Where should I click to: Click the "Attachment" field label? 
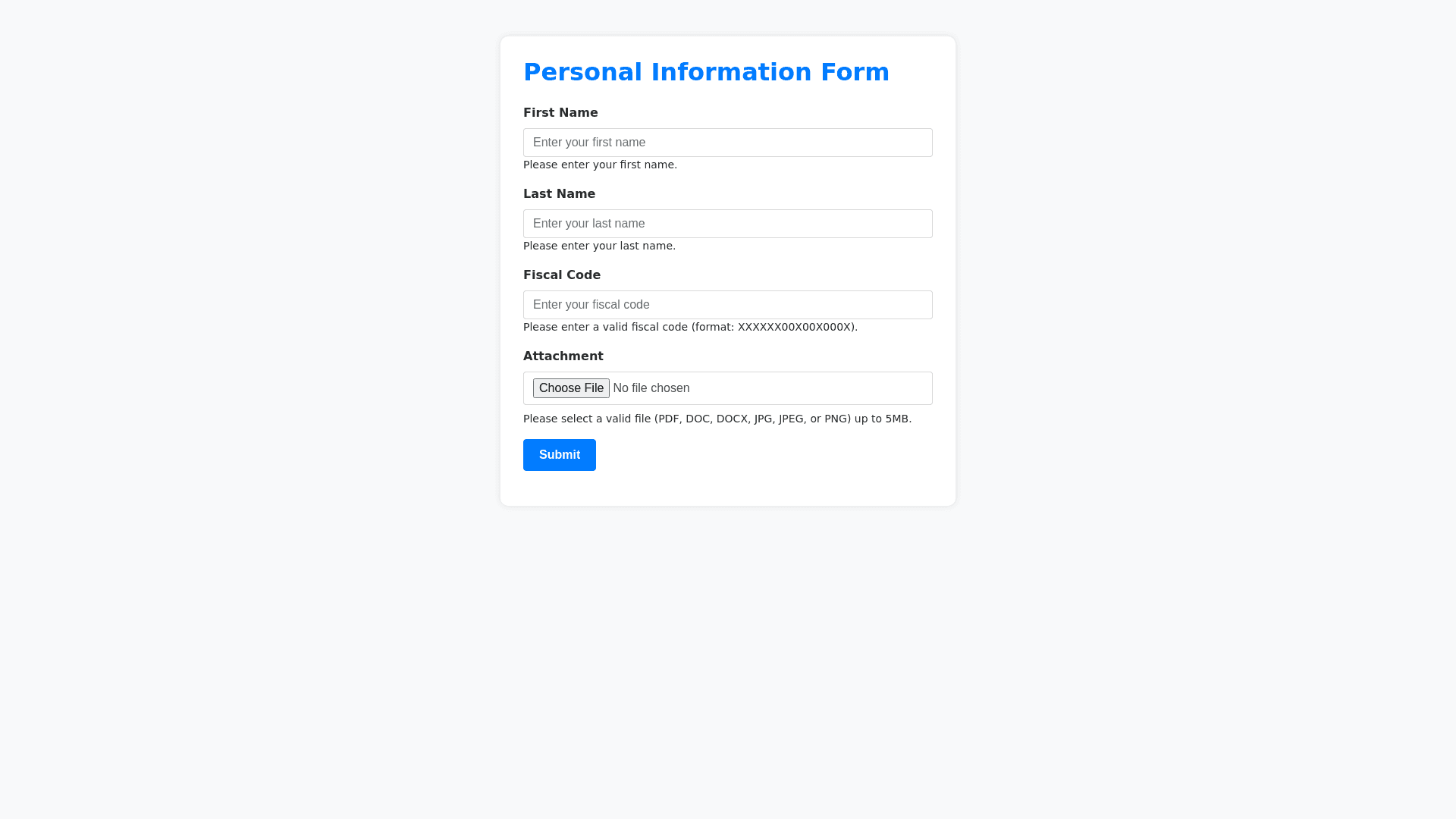(563, 356)
